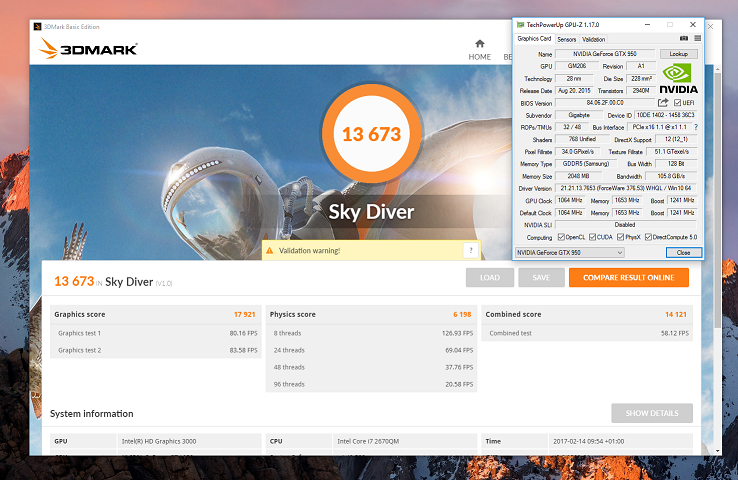Click the BIOS export share icon
The height and width of the screenshot is (480, 738).
663,102
